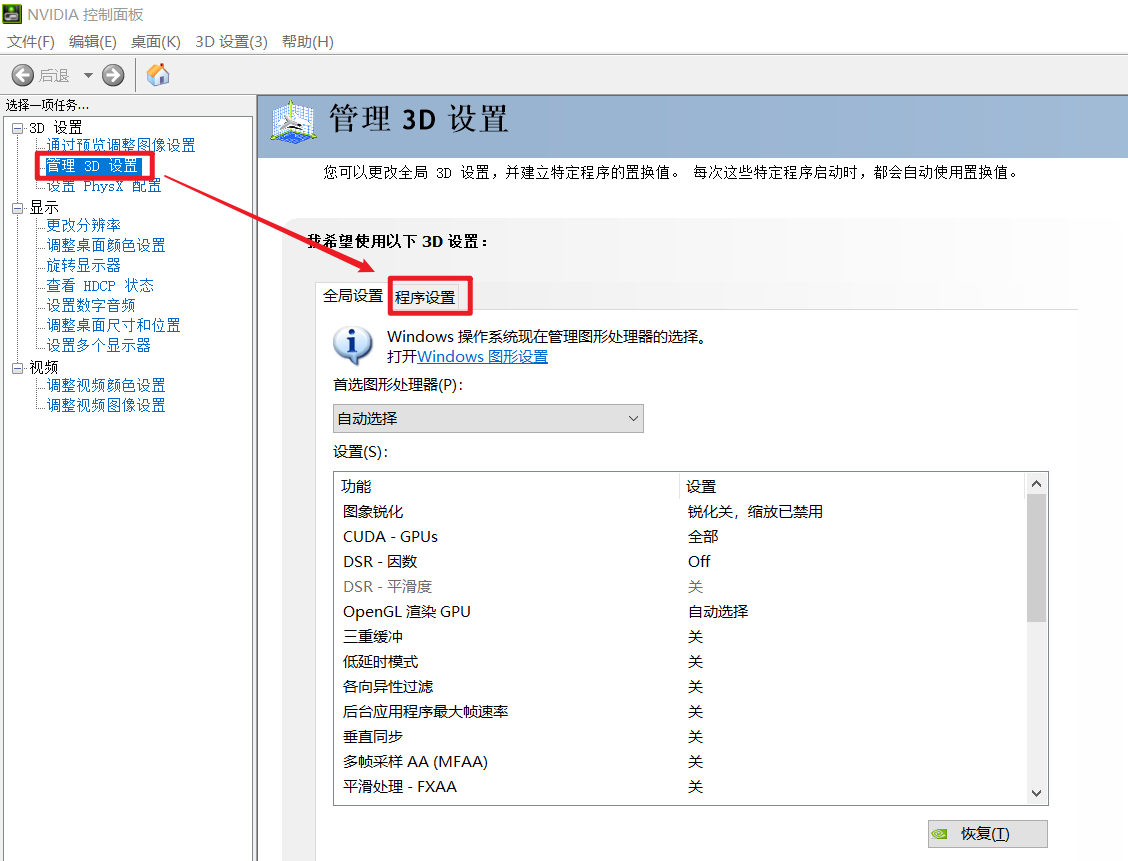Select the CUDA - GPUs setting row
1128x861 pixels.
680,537
